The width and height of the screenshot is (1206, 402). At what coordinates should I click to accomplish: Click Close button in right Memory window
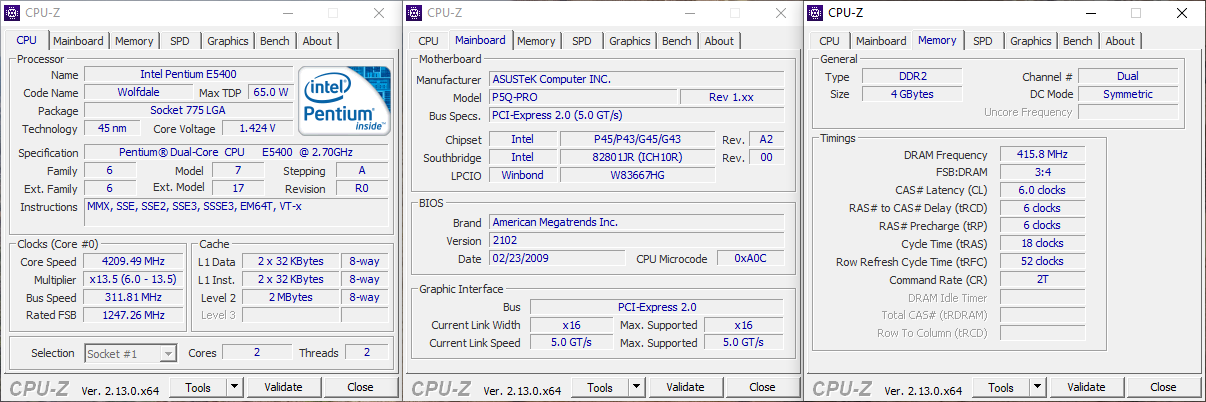pos(1163,387)
